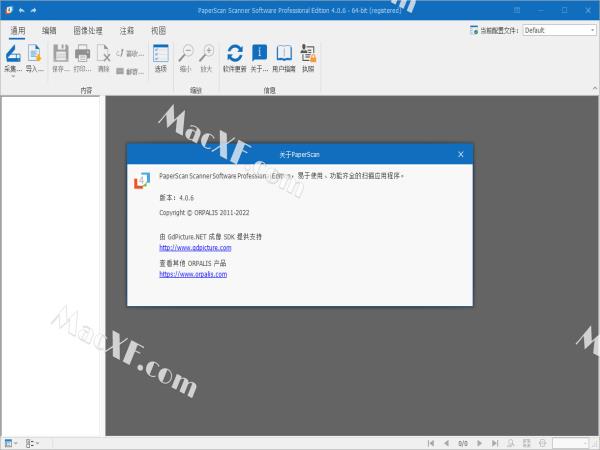
Task: Click the 软件更新 (Software update) icon
Action: [x=235, y=54]
